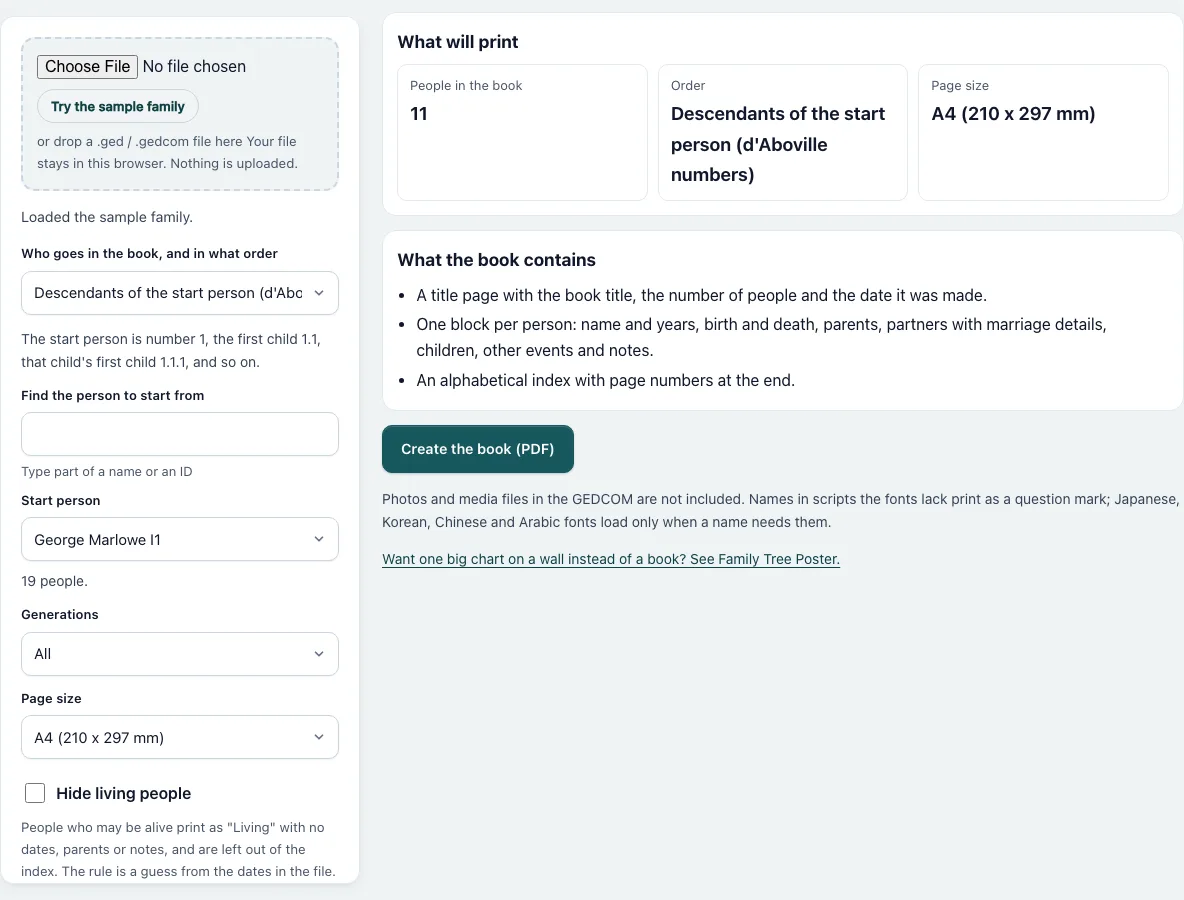Click the chevron on Descendants order select
The width and height of the screenshot is (1184, 900).
coord(319,293)
